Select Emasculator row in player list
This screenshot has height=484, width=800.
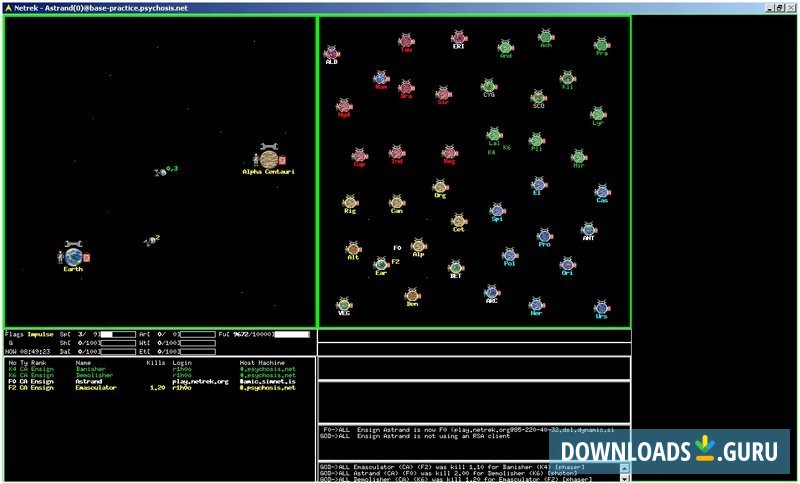tap(150, 388)
